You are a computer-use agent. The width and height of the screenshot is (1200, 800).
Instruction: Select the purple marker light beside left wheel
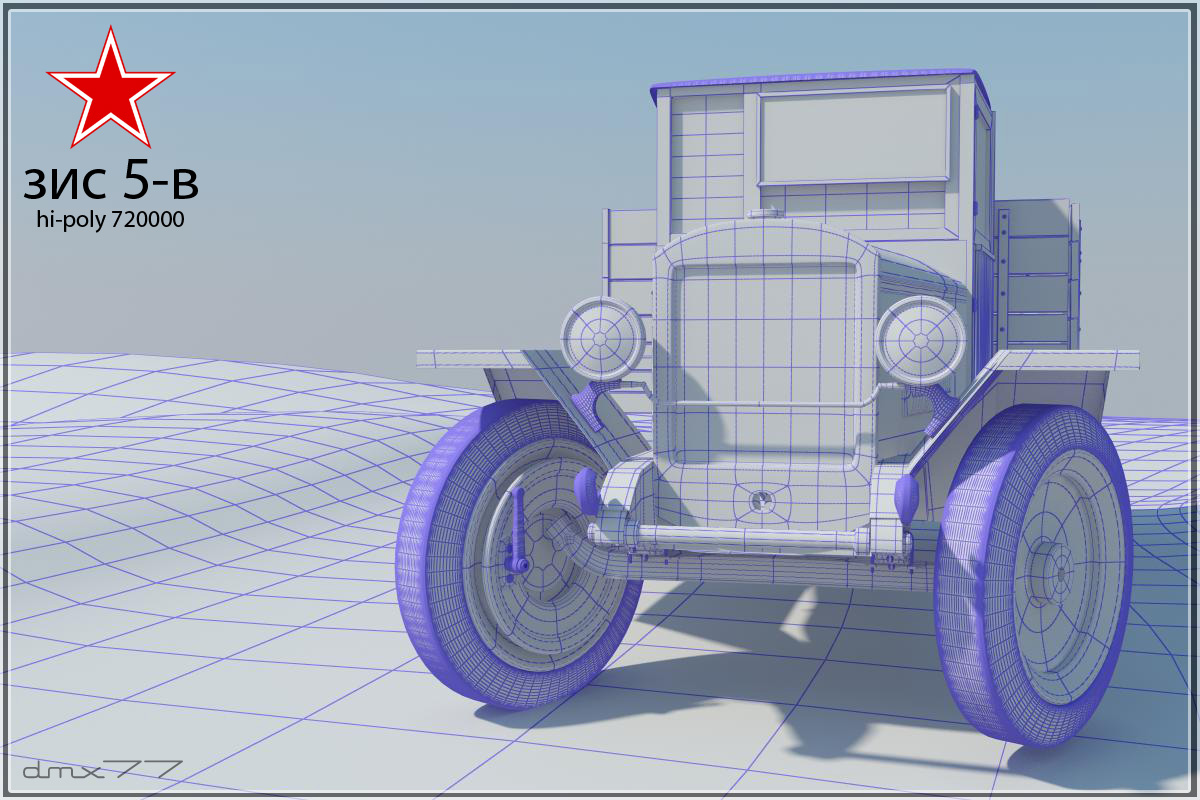[x=586, y=487]
